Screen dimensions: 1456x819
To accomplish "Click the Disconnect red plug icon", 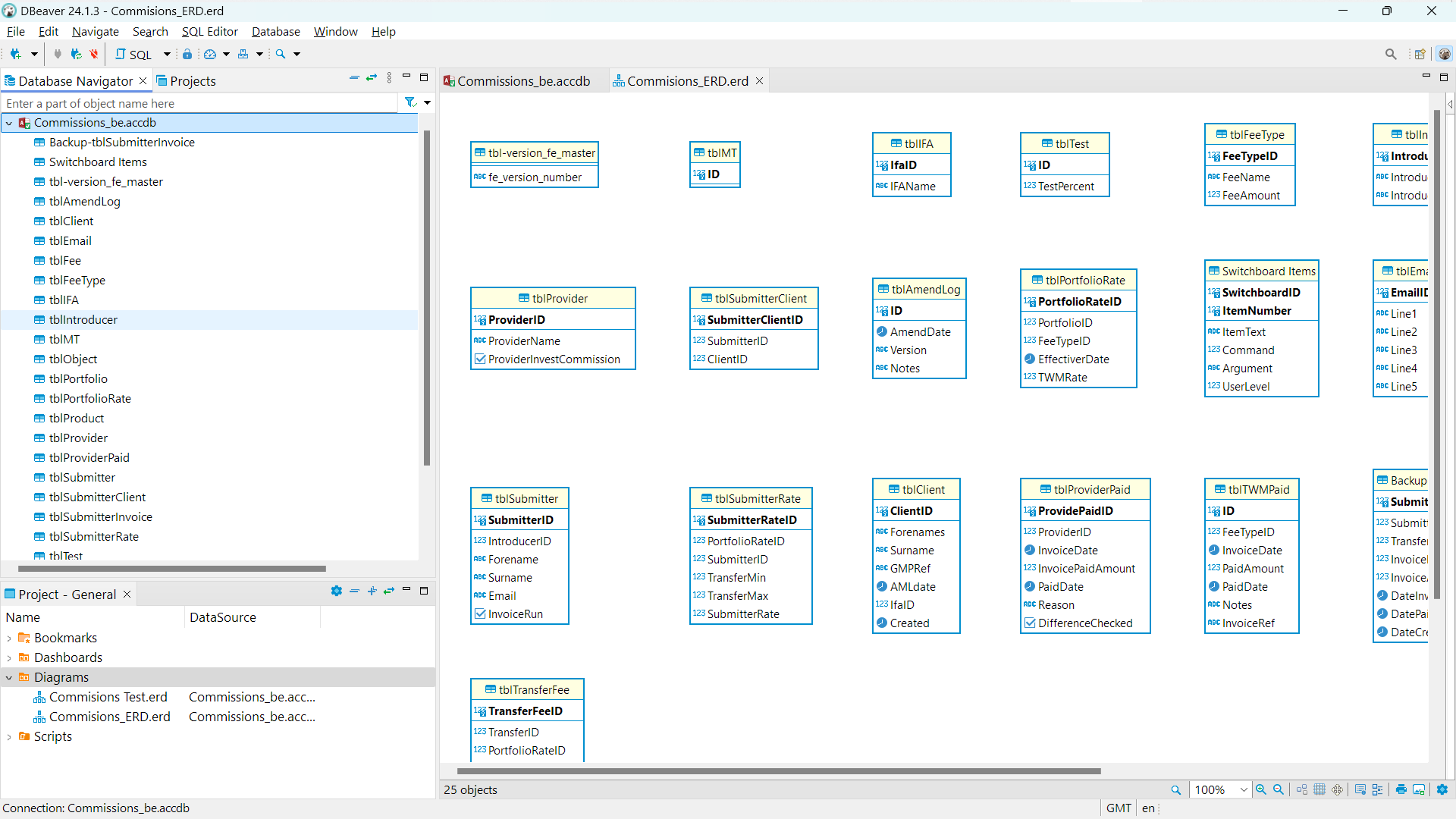I will pyautogui.click(x=94, y=54).
